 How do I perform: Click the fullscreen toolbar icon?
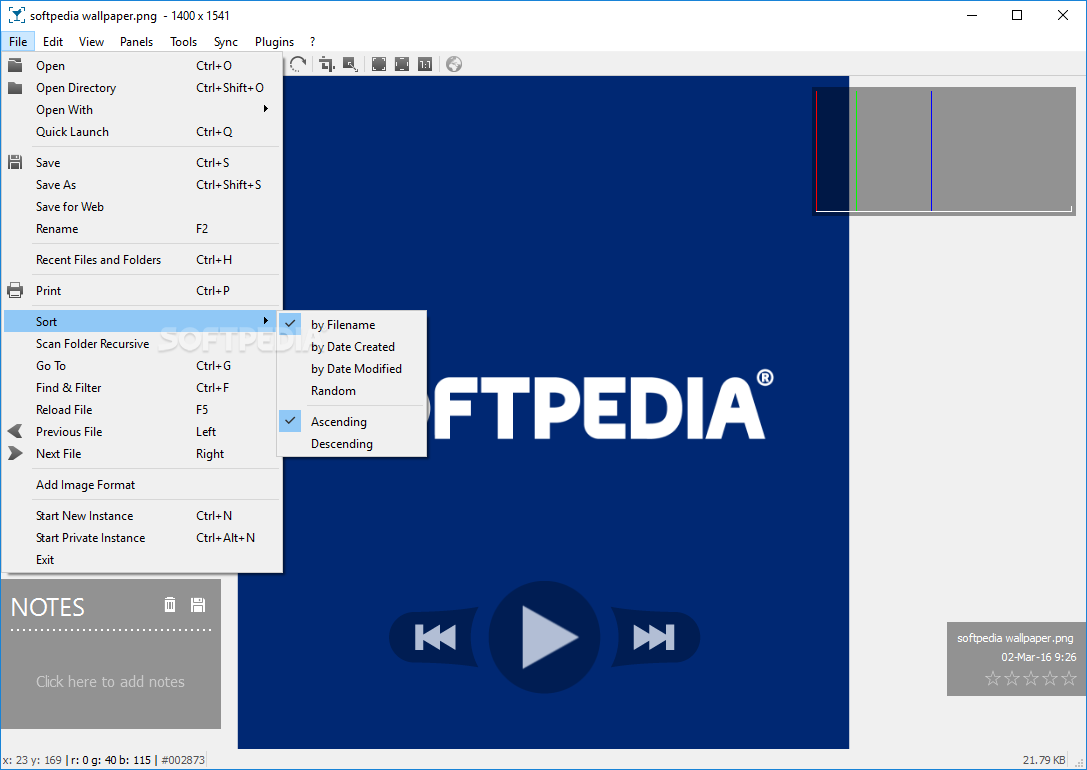pyautogui.click(x=379, y=64)
